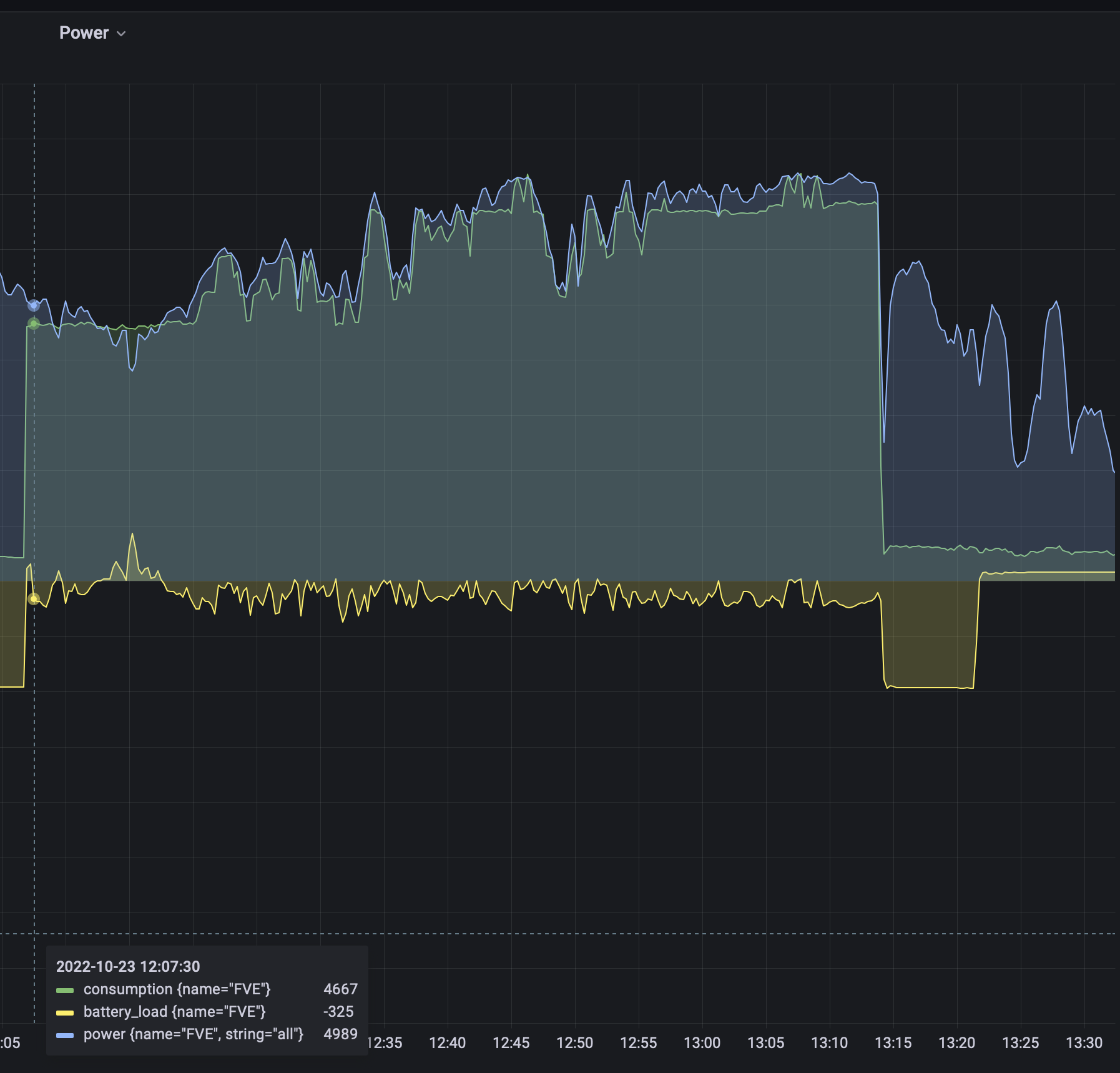Image resolution: width=1120 pixels, height=1073 pixels.
Task: Click the consumption value 4667
Action: (340, 989)
